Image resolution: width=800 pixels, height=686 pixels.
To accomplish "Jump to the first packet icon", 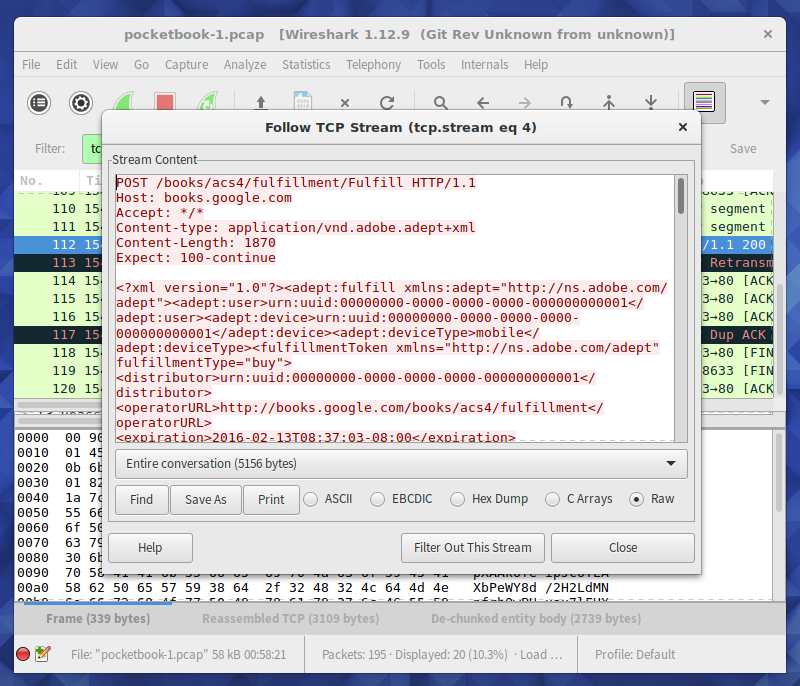I will point(609,103).
